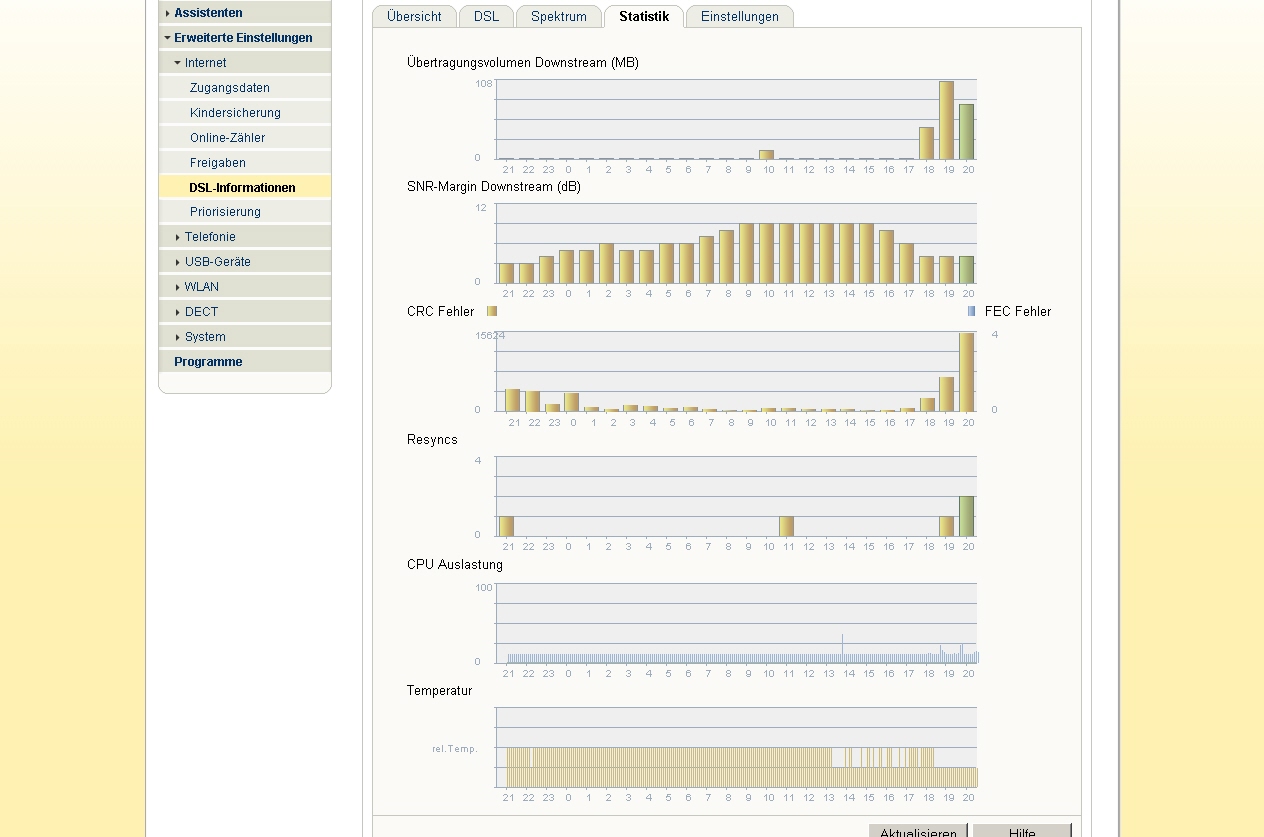Open the Freigaben page
This screenshot has width=1264, height=837.
[218, 163]
